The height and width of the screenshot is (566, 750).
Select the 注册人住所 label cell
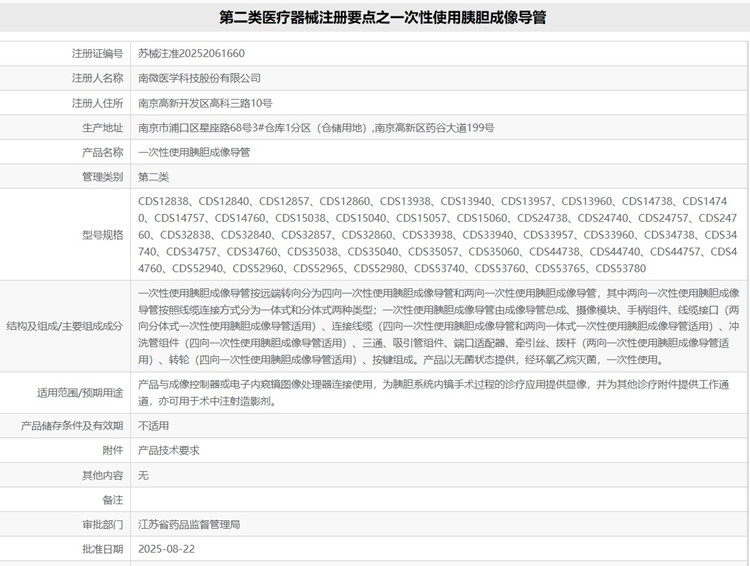pyautogui.click(x=97, y=103)
